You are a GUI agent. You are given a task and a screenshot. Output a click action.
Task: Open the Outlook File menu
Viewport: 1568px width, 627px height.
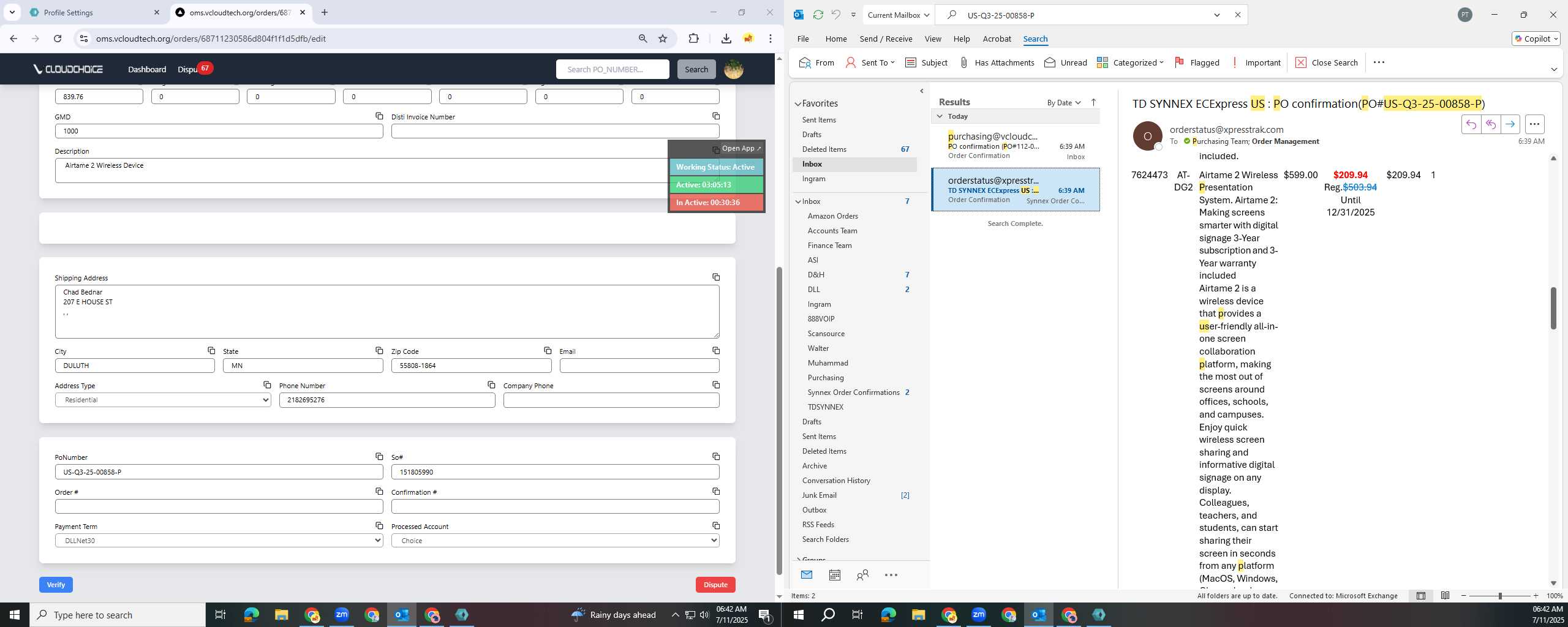[803, 39]
